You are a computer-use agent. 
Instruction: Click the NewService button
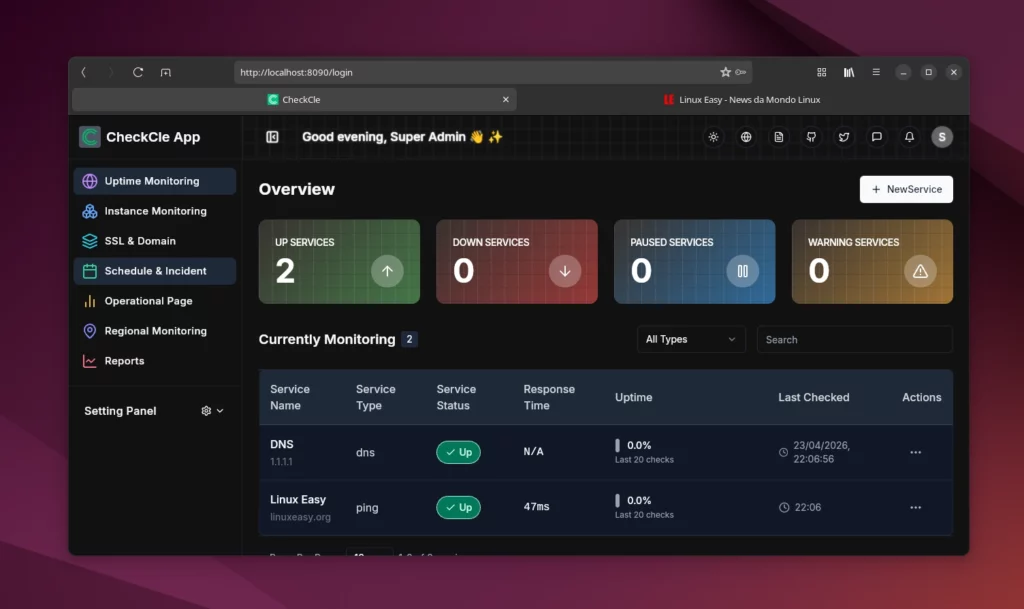click(x=906, y=189)
